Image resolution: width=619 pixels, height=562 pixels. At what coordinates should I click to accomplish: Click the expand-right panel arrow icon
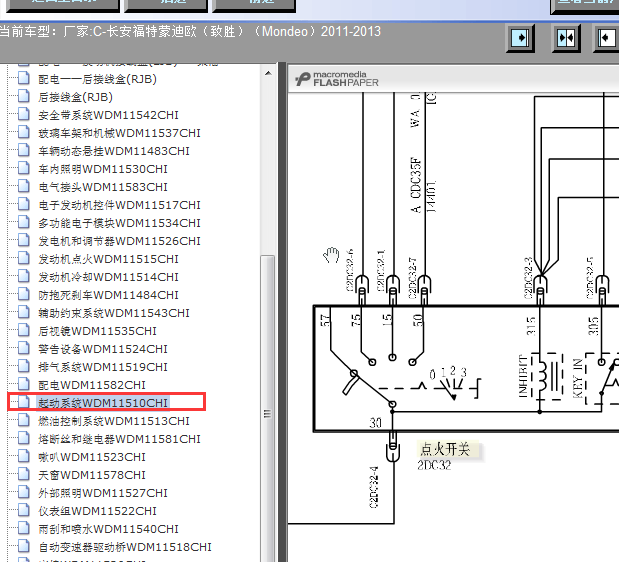tap(520, 38)
